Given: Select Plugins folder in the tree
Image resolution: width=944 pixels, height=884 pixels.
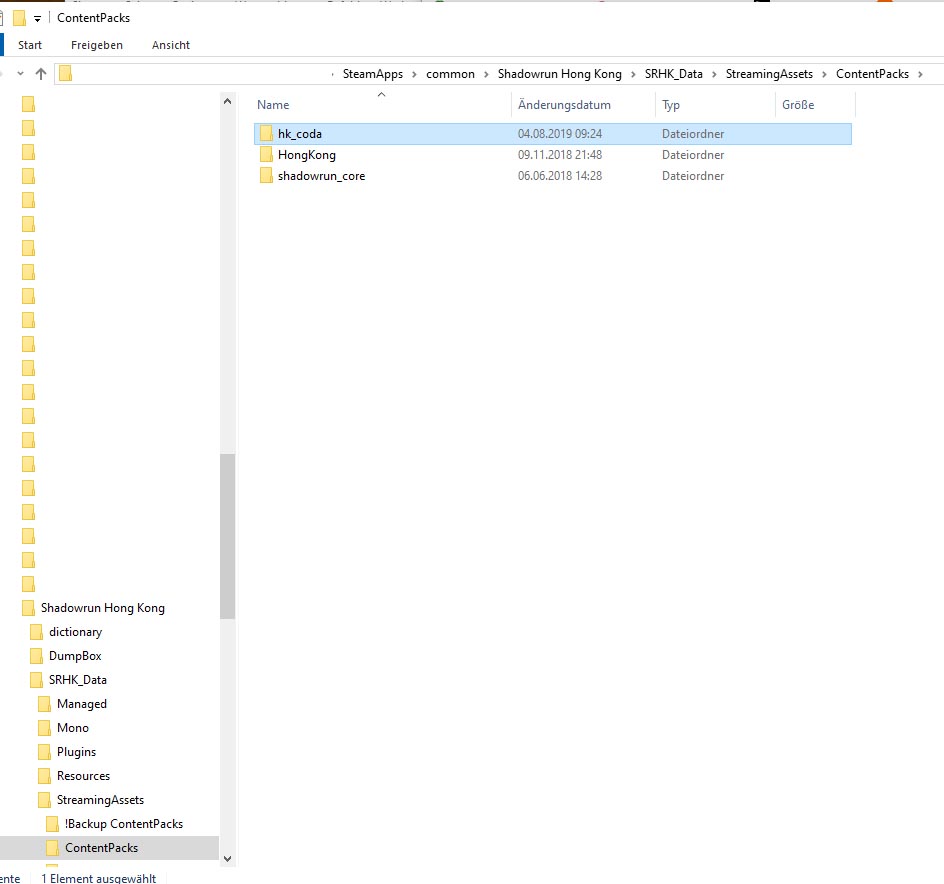Looking at the screenshot, I should [76, 752].
